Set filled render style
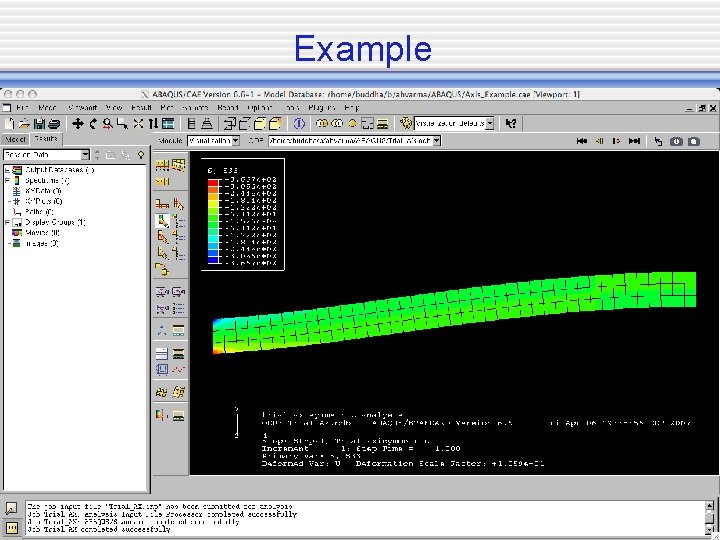 (x=260, y=123)
